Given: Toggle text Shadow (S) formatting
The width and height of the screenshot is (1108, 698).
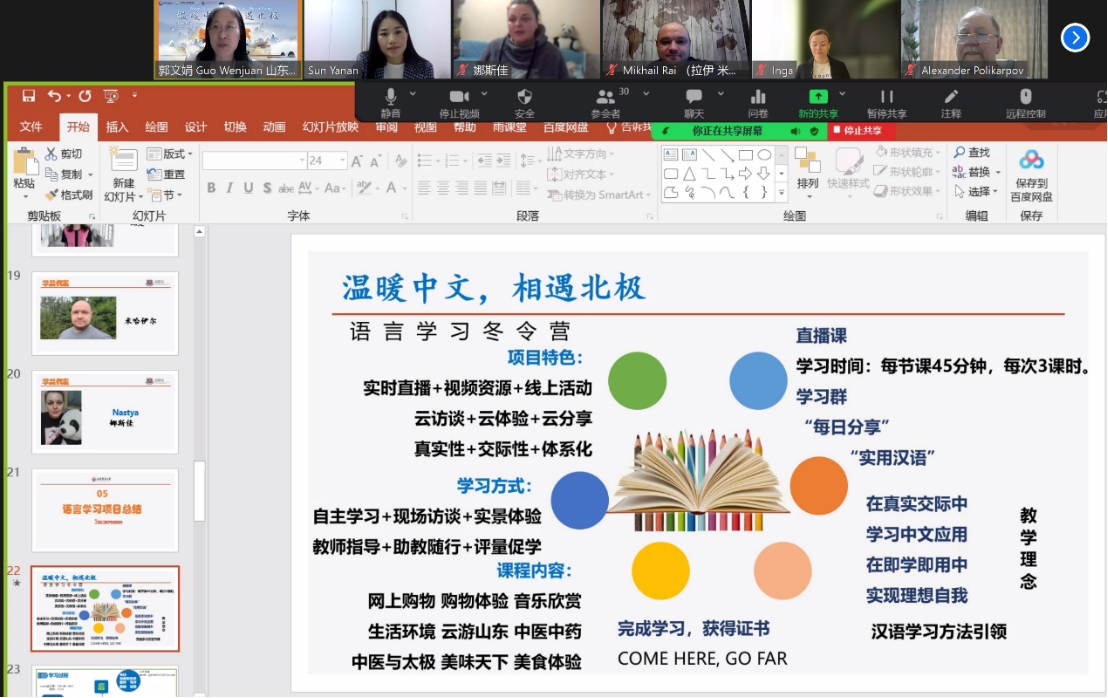Looking at the screenshot, I should point(267,187).
